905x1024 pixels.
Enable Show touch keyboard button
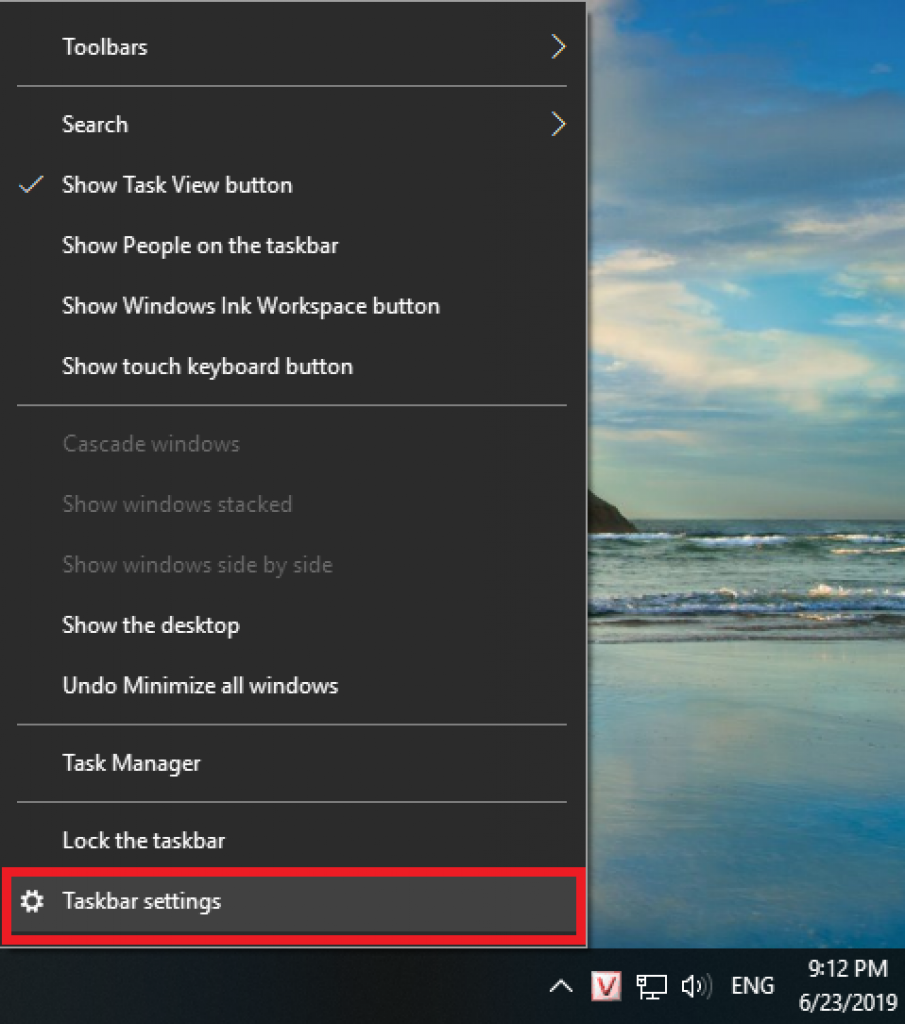[x=207, y=366]
